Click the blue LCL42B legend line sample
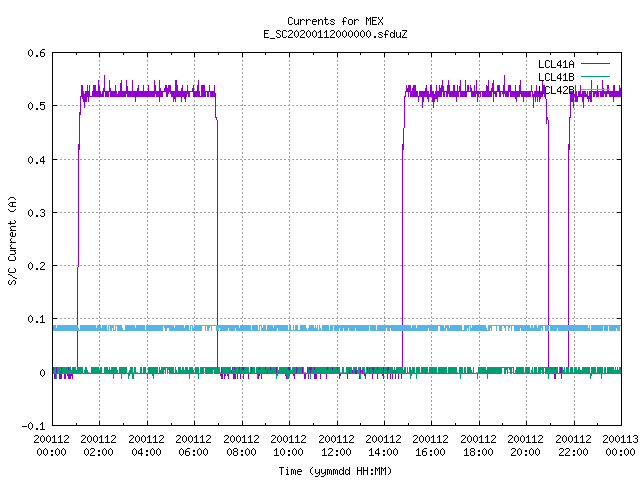The width and height of the screenshot is (640, 480). pos(595,89)
